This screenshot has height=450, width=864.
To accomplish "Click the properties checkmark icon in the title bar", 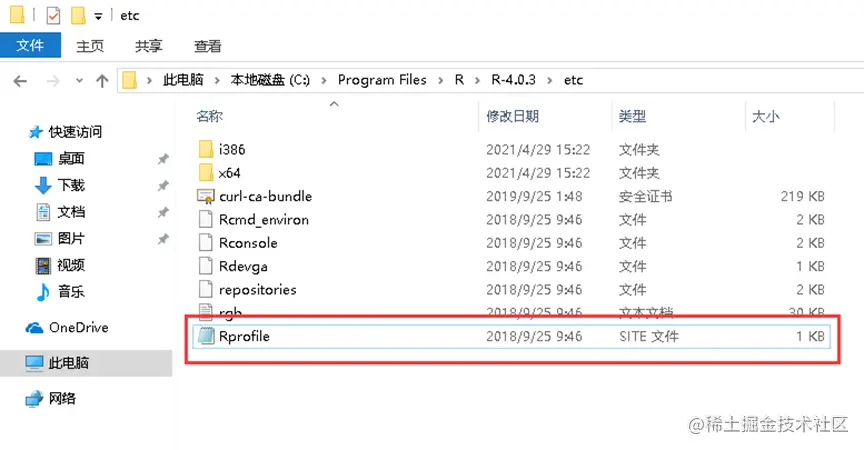I will click(x=53, y=15).
